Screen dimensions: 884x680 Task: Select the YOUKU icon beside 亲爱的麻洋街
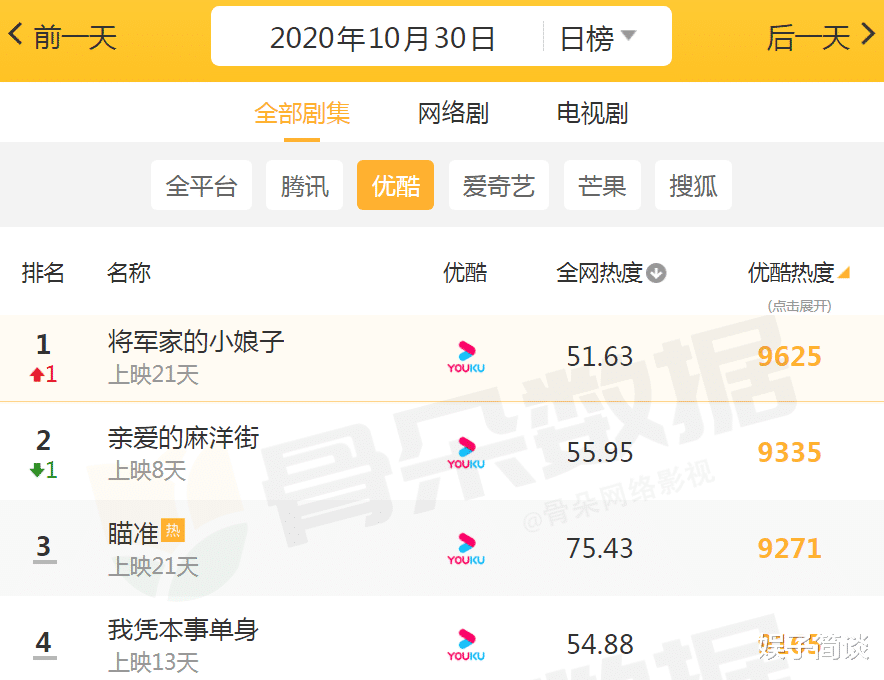click(x=464, y=452)
